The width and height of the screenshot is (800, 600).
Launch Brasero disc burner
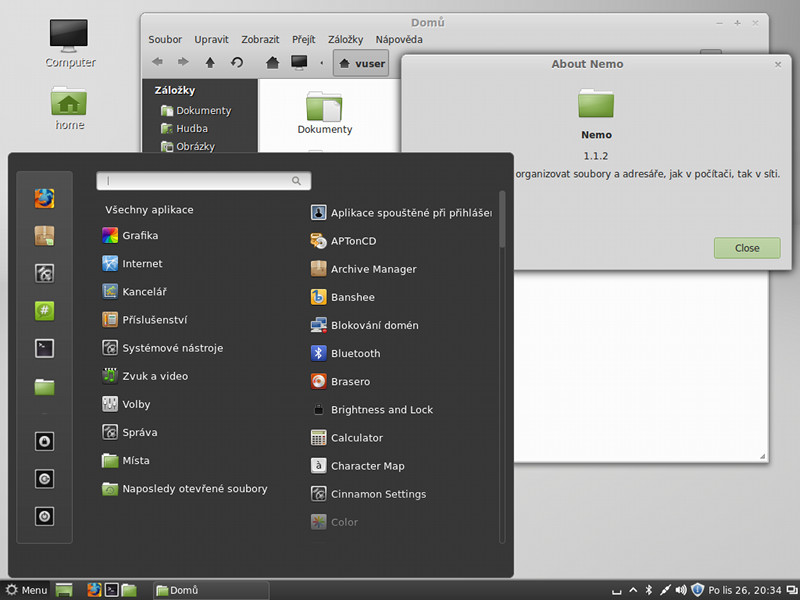[x=340, y=381]
